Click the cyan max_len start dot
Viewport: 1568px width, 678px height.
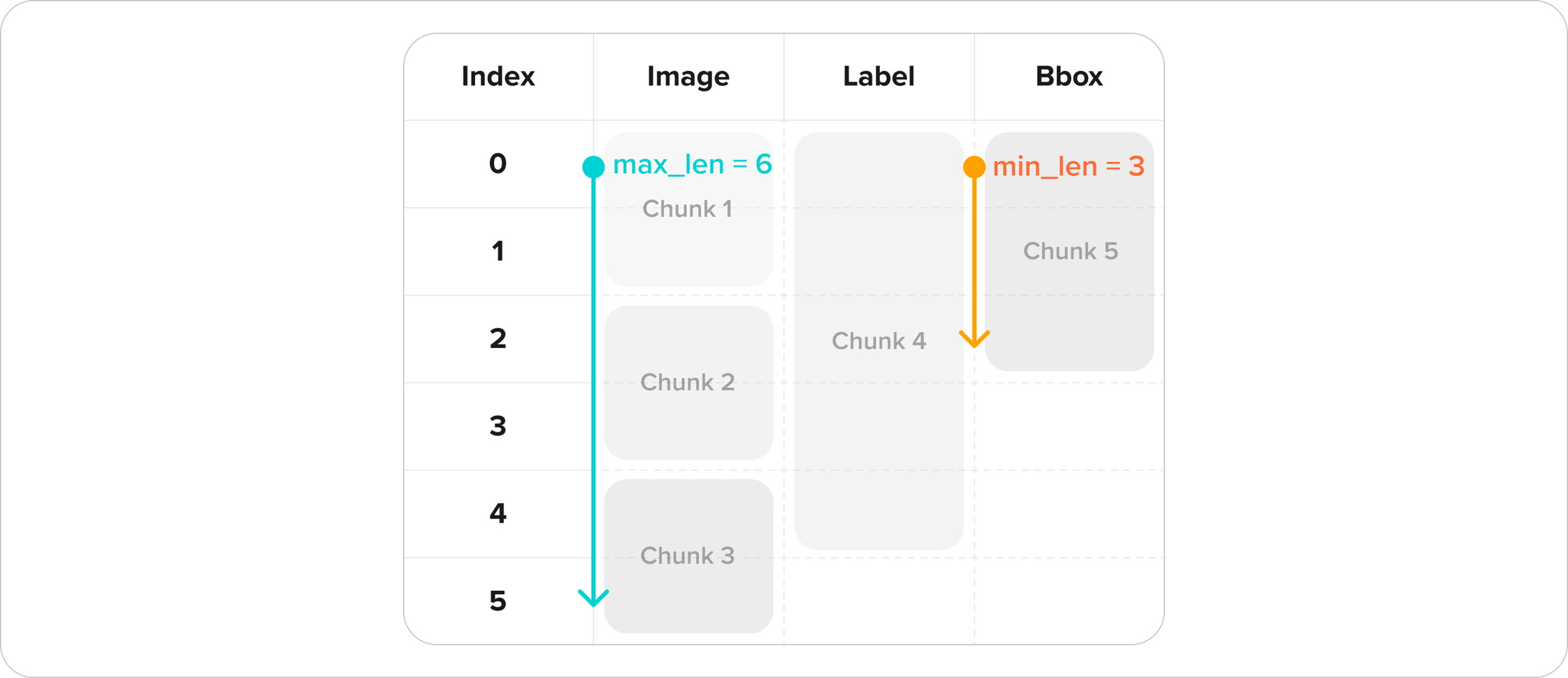[x=593, y=167]
